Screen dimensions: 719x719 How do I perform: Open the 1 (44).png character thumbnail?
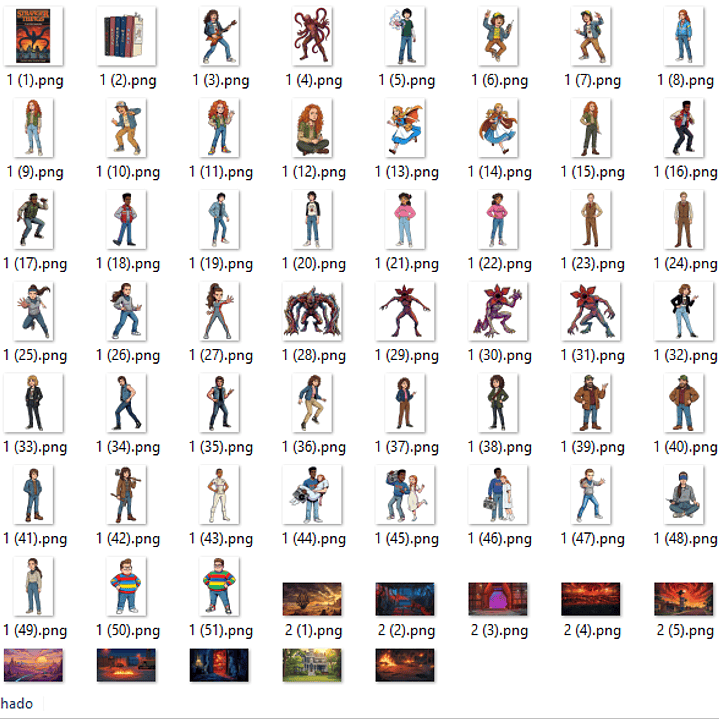[312, 494]
